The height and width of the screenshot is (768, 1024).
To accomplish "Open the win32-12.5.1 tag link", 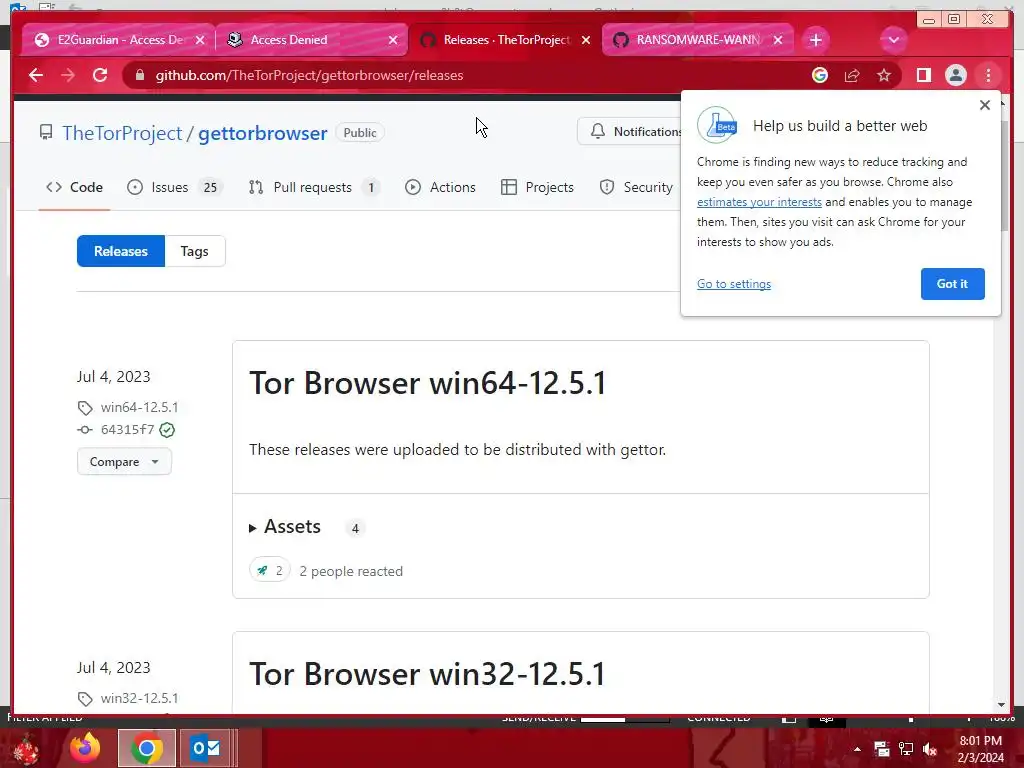I will tap(139, 698).
